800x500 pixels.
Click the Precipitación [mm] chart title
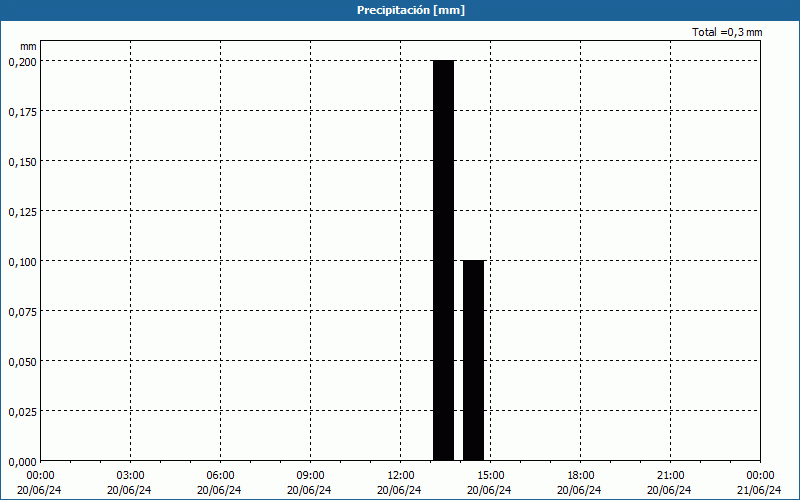point(411,10)
